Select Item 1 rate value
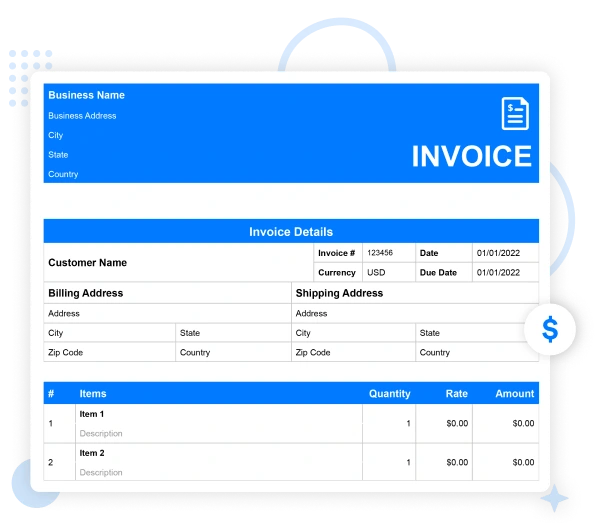The height and width of the screenshot is (523, 595). click(457, 423)
